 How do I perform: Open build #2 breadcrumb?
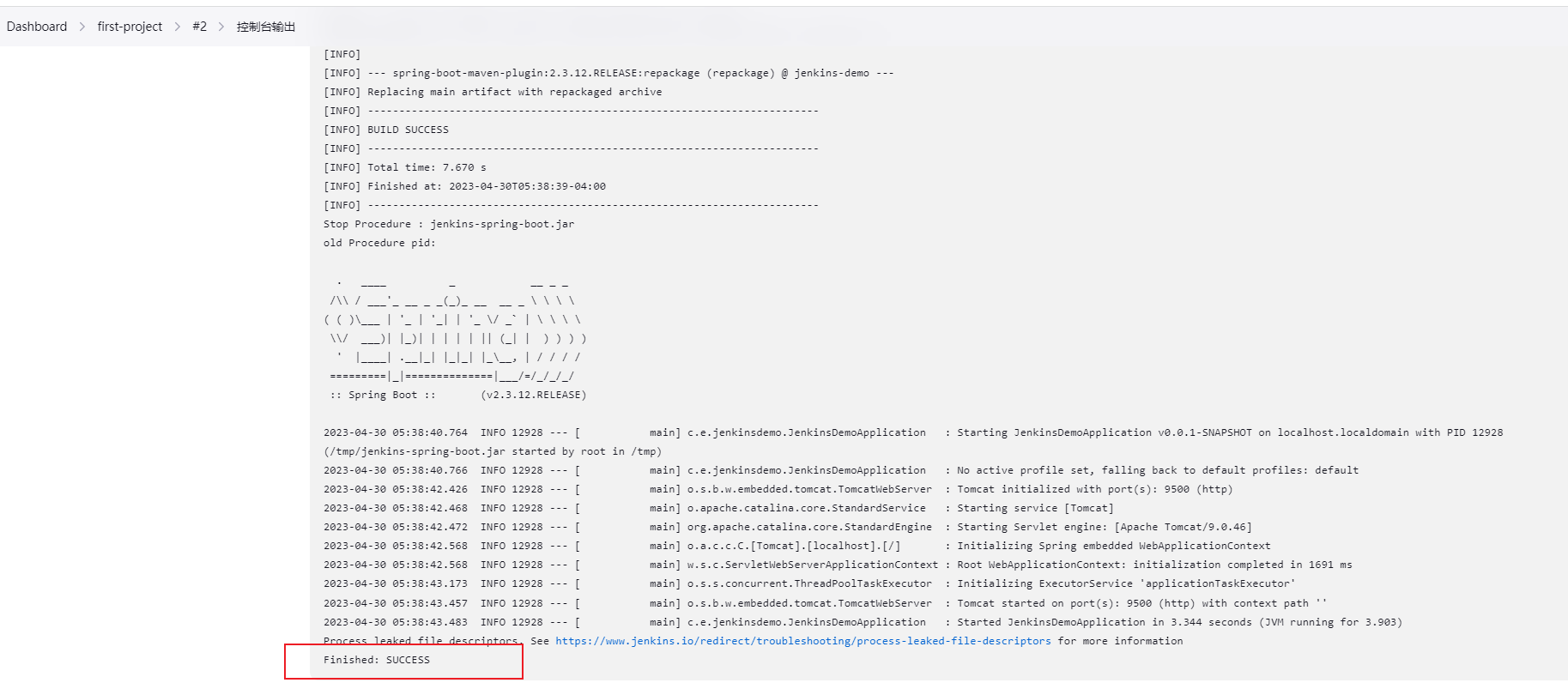pyautogui.click(x=199, y=27)
